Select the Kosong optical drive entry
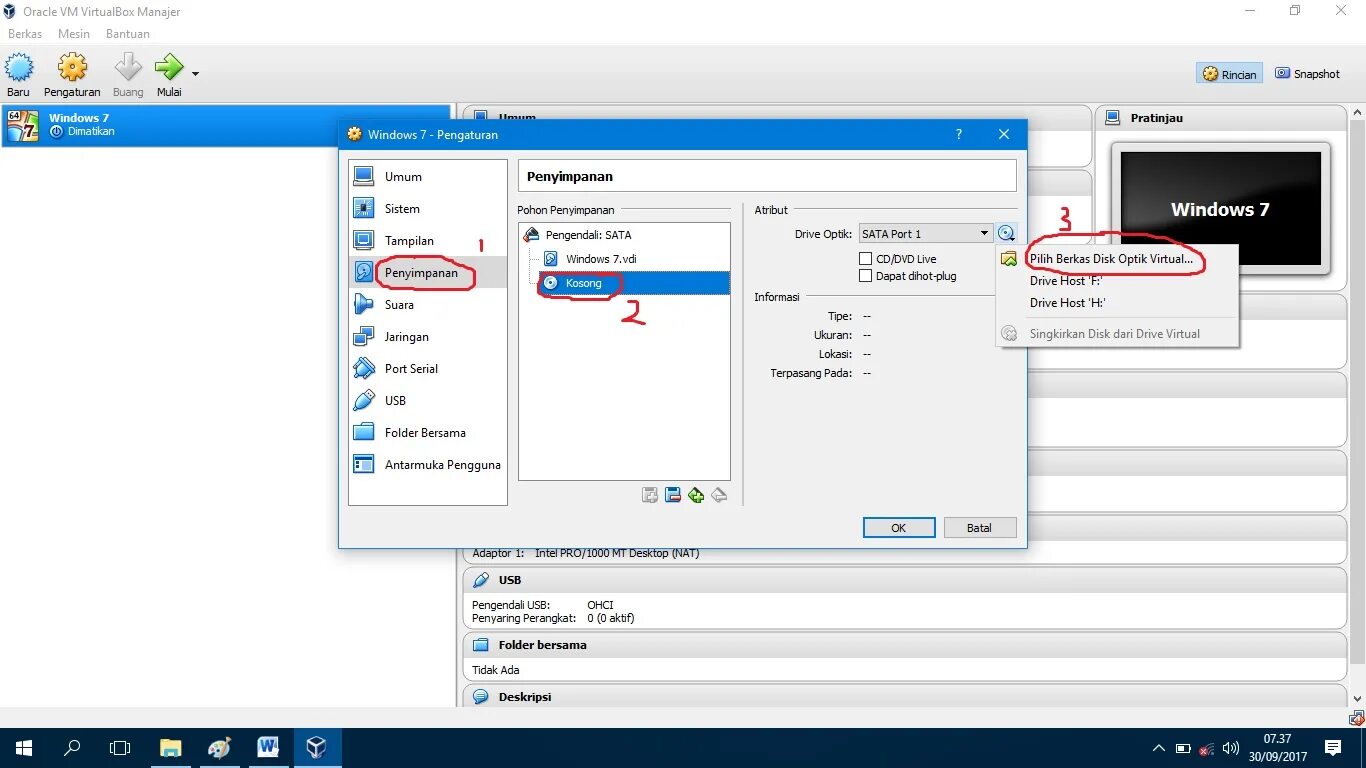The image size is (1366, 768). pyautogui.click(x=634, y=283)
